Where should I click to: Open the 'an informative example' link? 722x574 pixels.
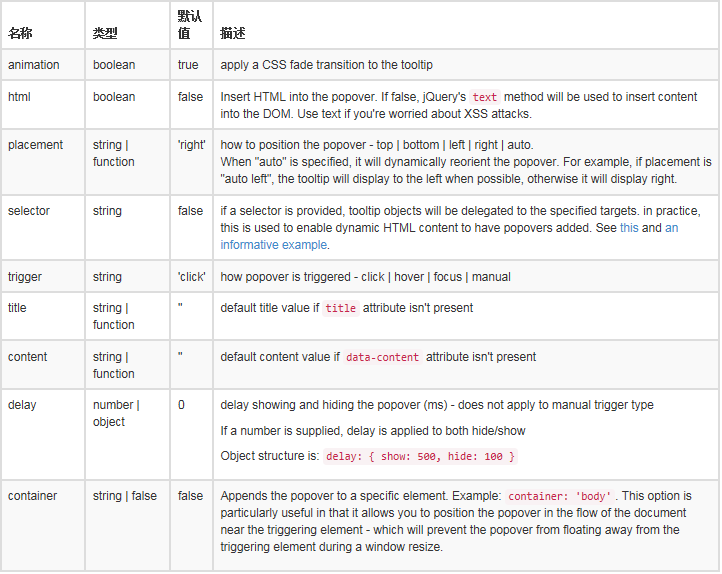pyautogui.click(x=273, y=245)
